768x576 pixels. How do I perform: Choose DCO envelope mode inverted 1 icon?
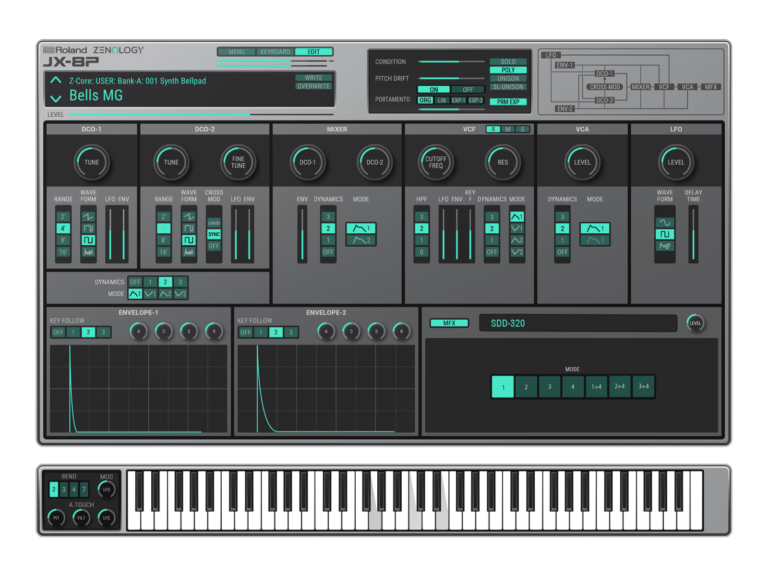click(x=150, y=294)
